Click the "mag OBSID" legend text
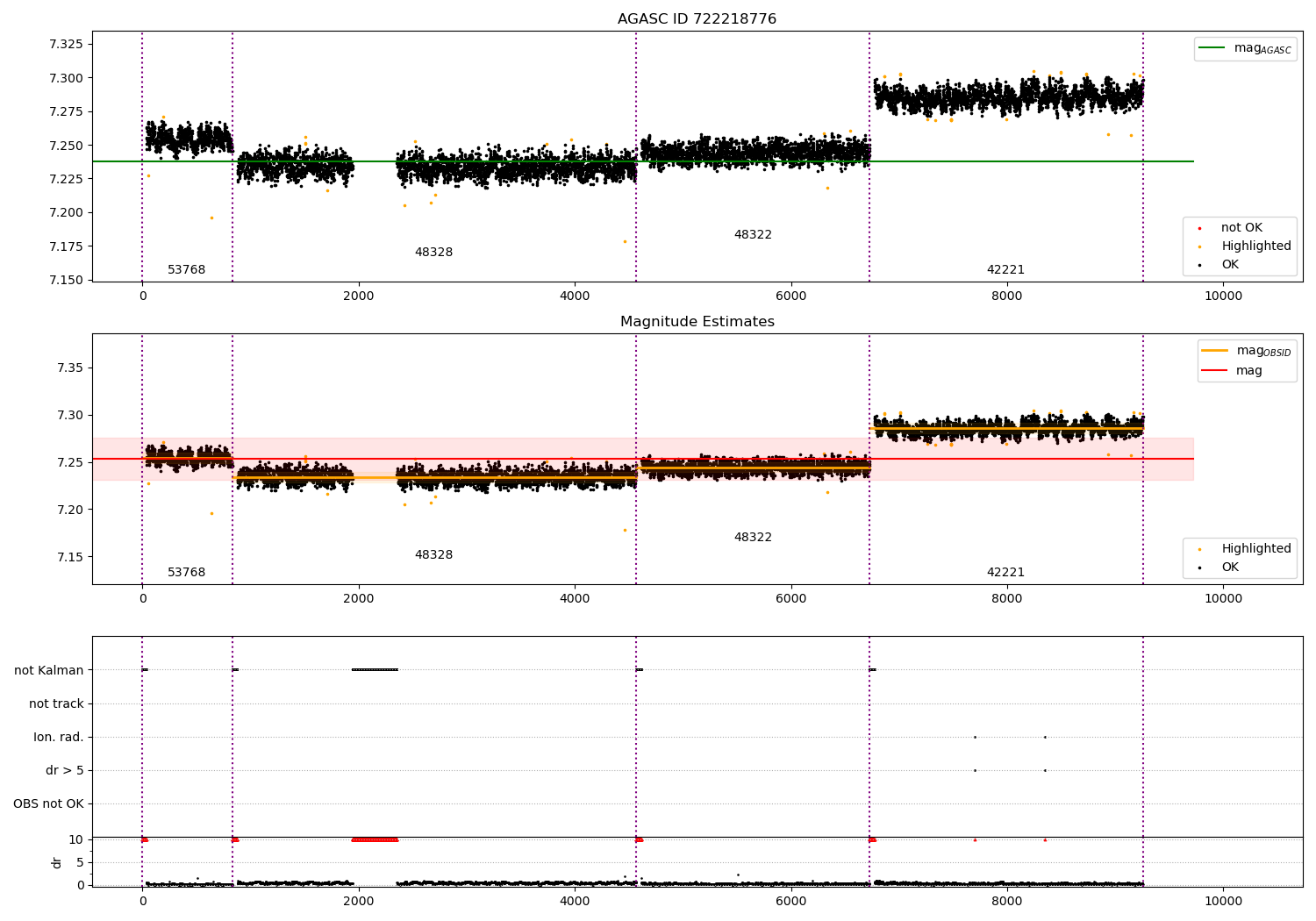1316x921 pixels. [1264, 351]
